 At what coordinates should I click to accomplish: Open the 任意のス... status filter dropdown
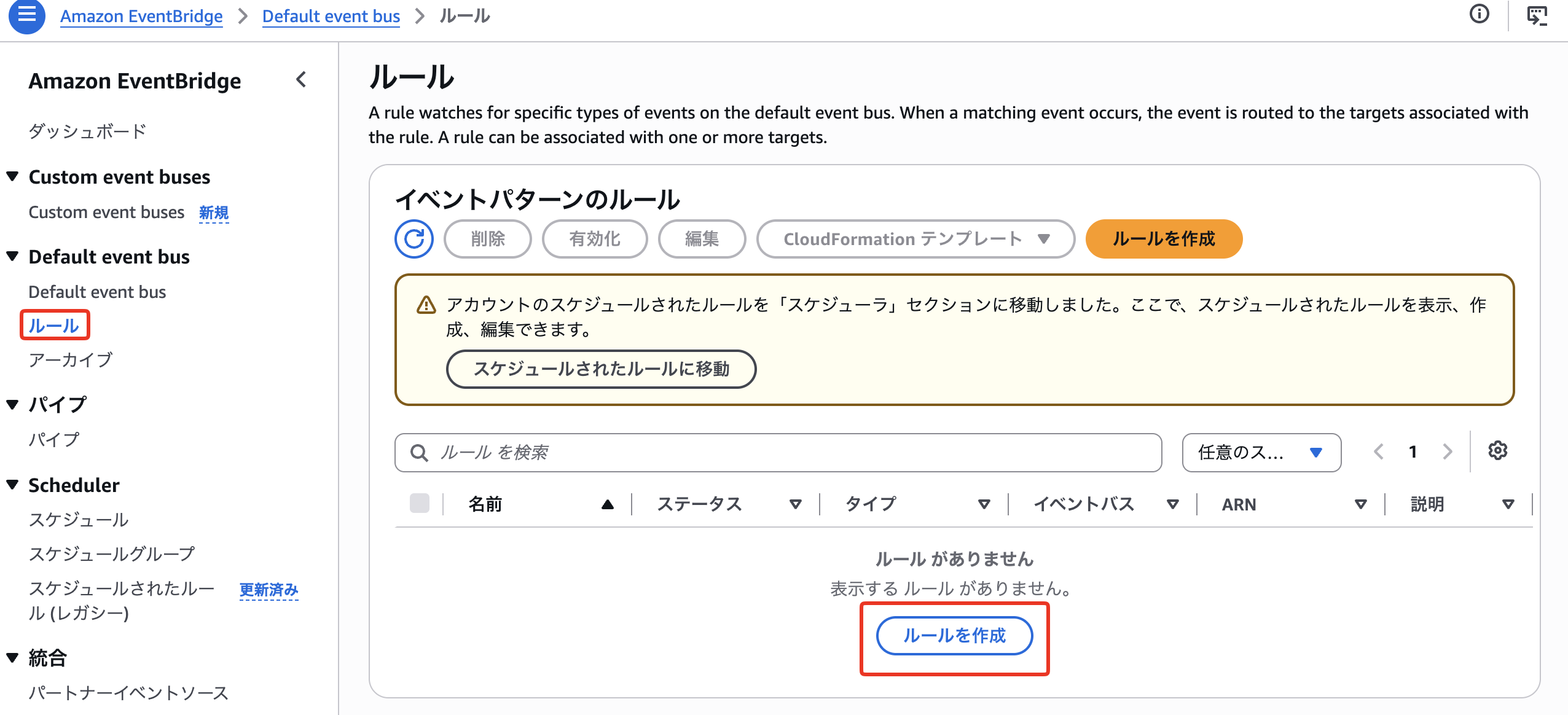pyautogui.click(x=1261, y=453)
